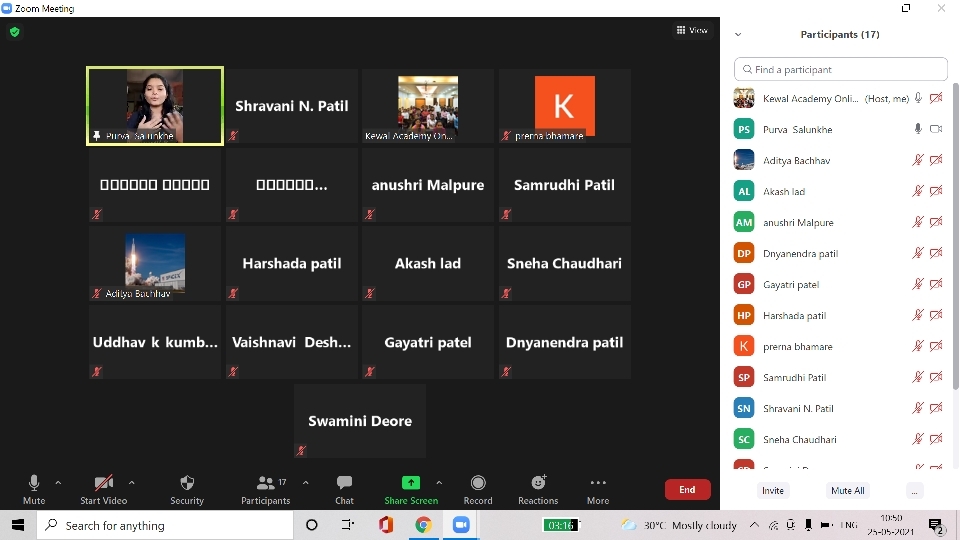Open the participants panel ellipsis menu
This screenshot has width=960, height=540.
point(914,491)
